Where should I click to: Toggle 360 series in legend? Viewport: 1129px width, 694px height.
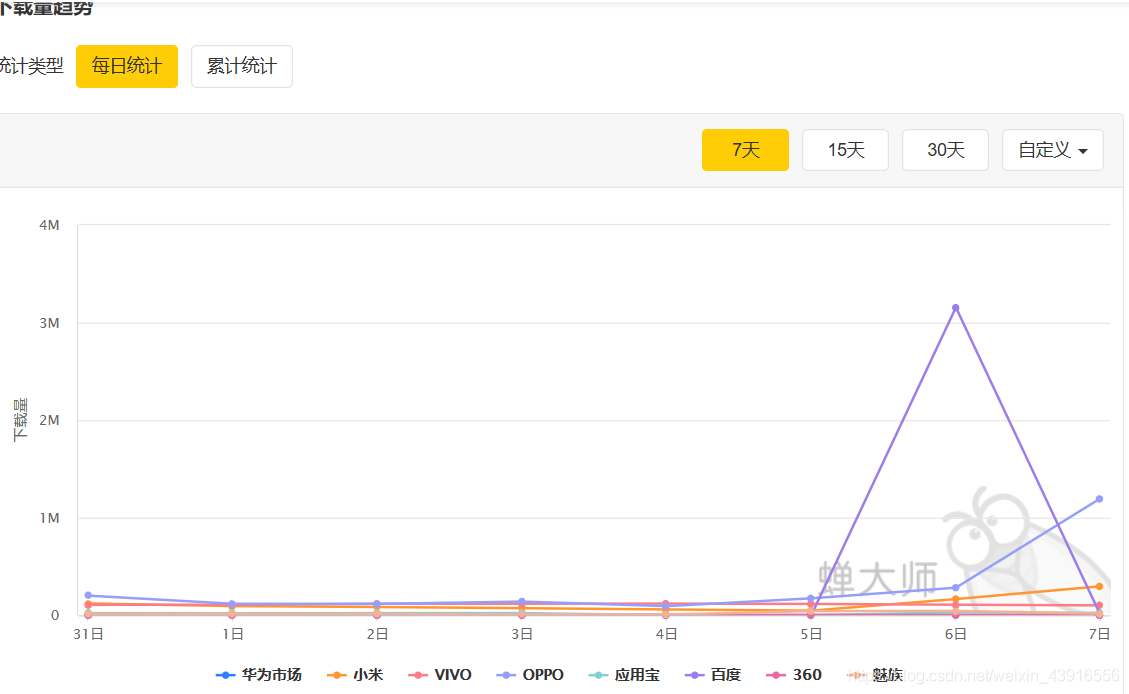794,675
